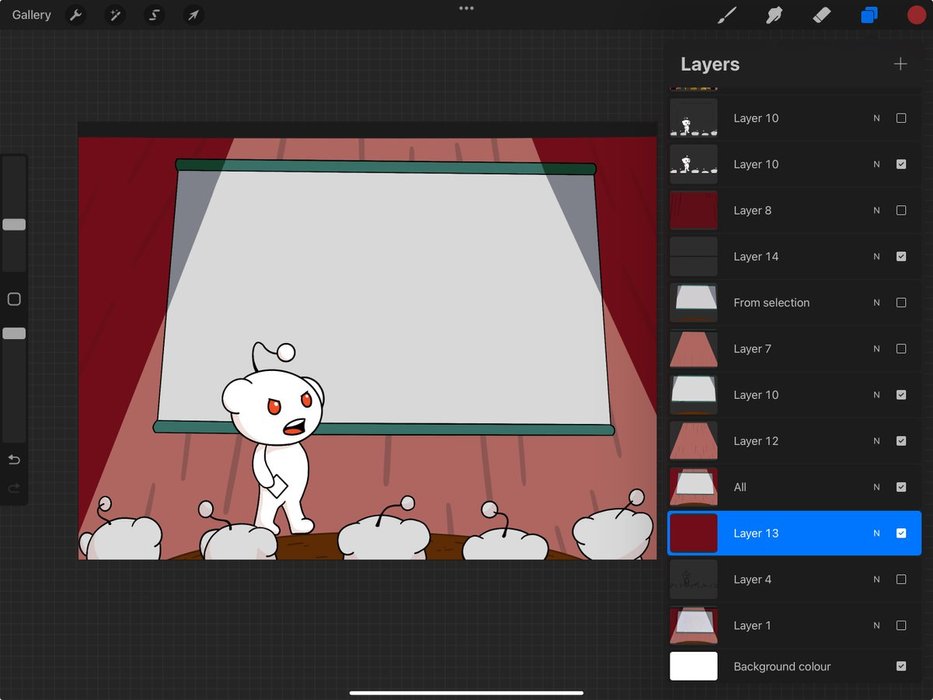Activate the Selection tool
The height and width of the screenshot is (700, 933).
[154, 15]
